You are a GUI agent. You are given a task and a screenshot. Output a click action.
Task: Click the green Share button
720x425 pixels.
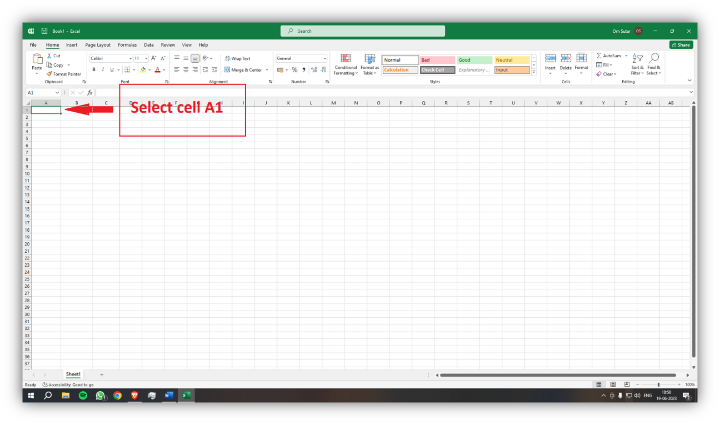(681, 45)
